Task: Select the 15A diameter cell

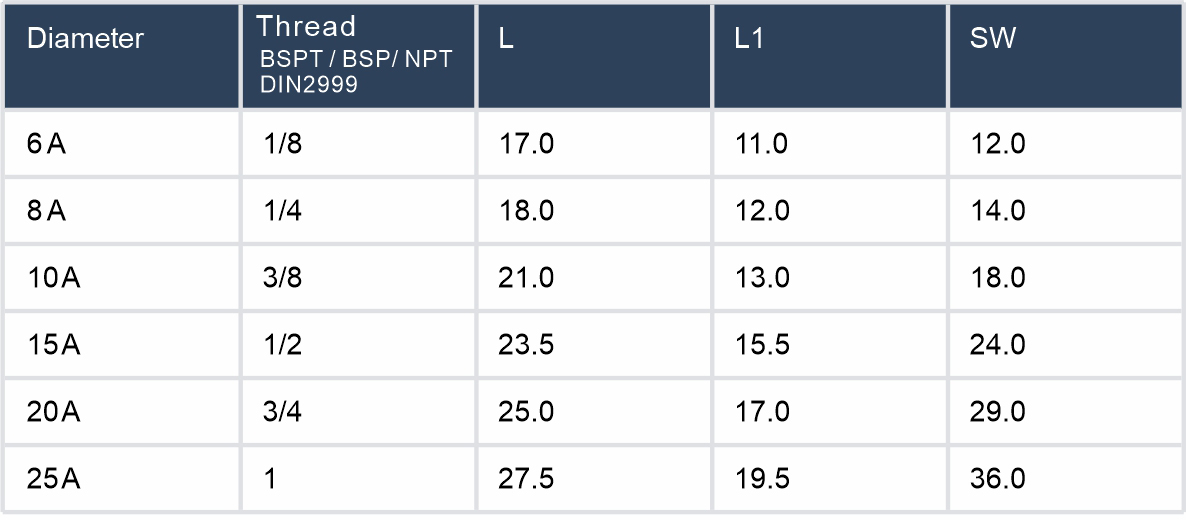Action: point(54,345)
